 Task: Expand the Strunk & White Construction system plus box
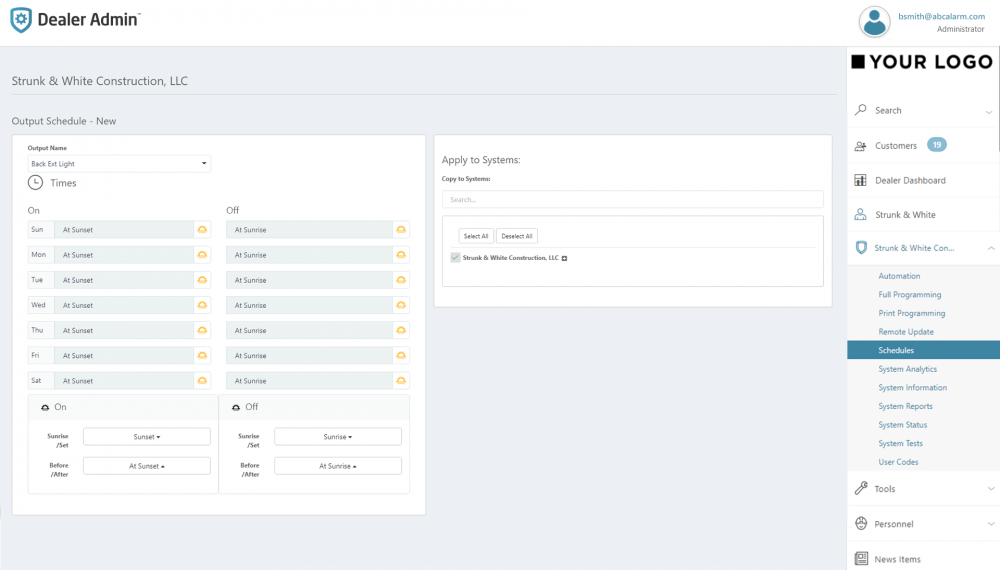[x=565, y=258]
